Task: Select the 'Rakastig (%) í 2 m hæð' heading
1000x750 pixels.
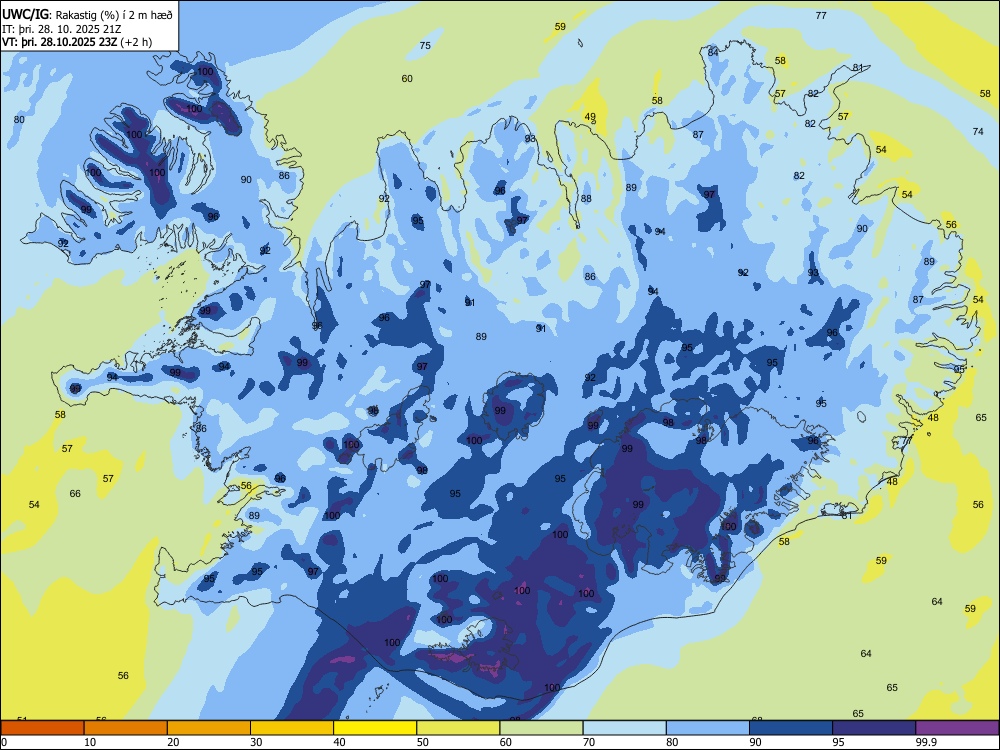Action: [114, 15]
